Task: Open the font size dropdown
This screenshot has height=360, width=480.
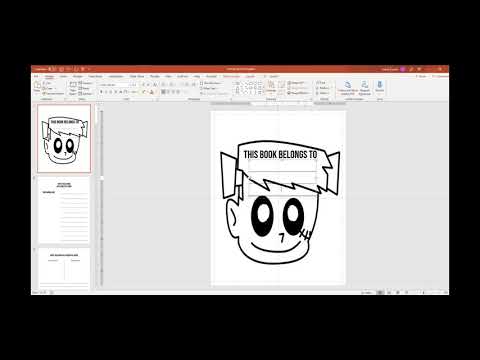Action: (x=134, y=85)
